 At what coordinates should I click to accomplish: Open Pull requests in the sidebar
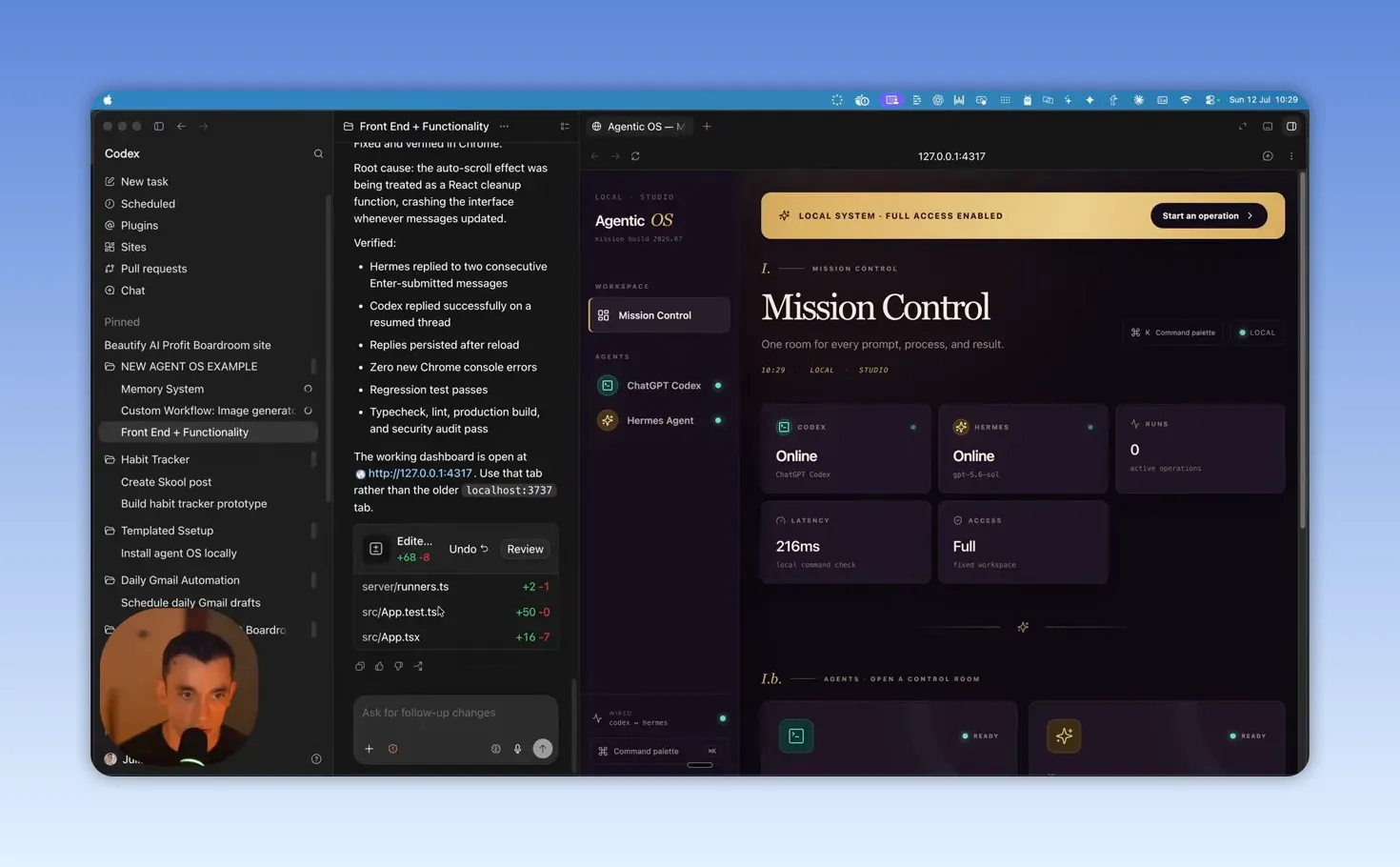[153, 269]
